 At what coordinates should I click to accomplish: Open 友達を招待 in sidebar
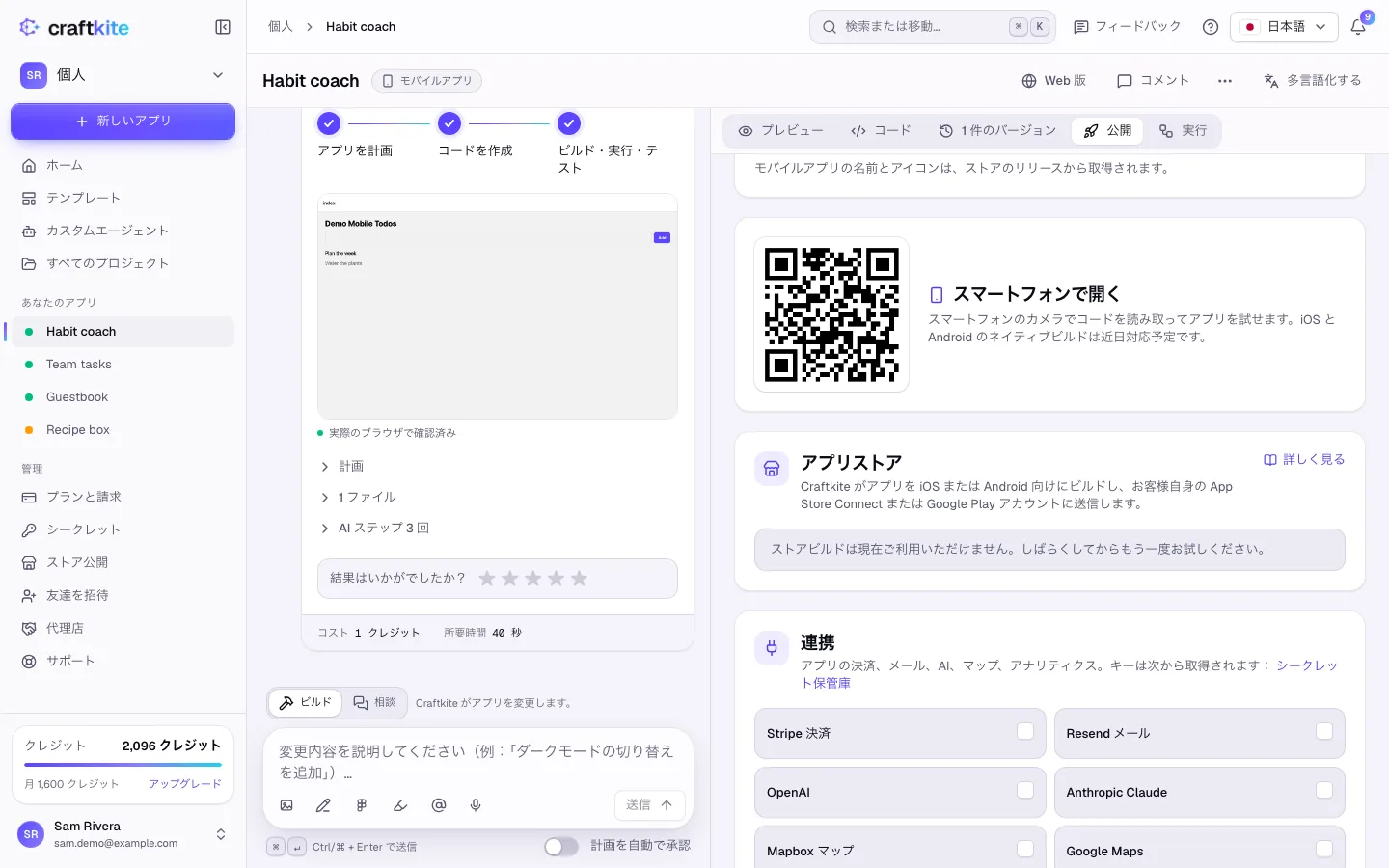123,595
